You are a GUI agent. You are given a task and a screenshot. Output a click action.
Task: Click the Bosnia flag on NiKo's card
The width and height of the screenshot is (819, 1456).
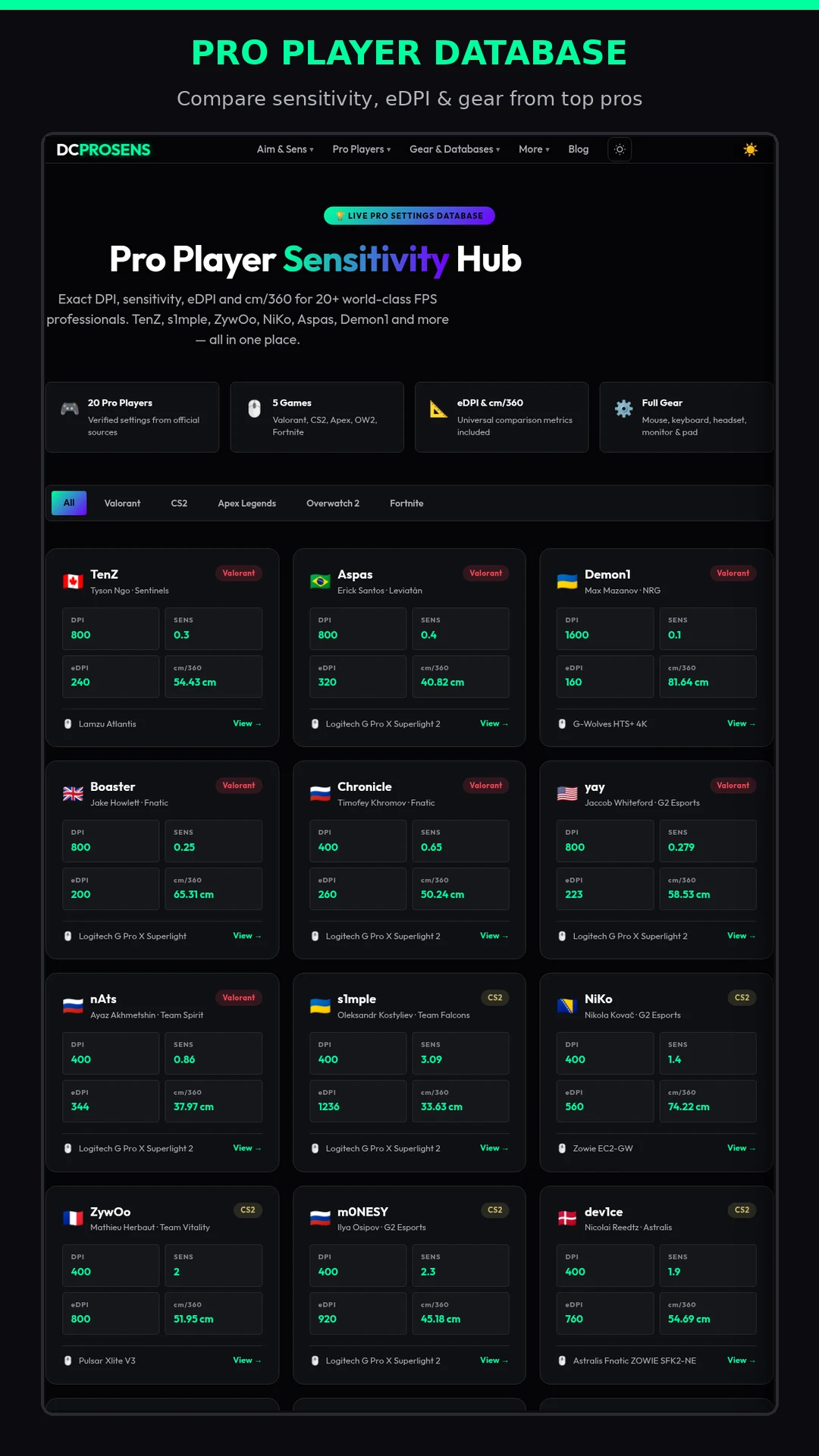pyautogui.click(x=567, y=1006)
